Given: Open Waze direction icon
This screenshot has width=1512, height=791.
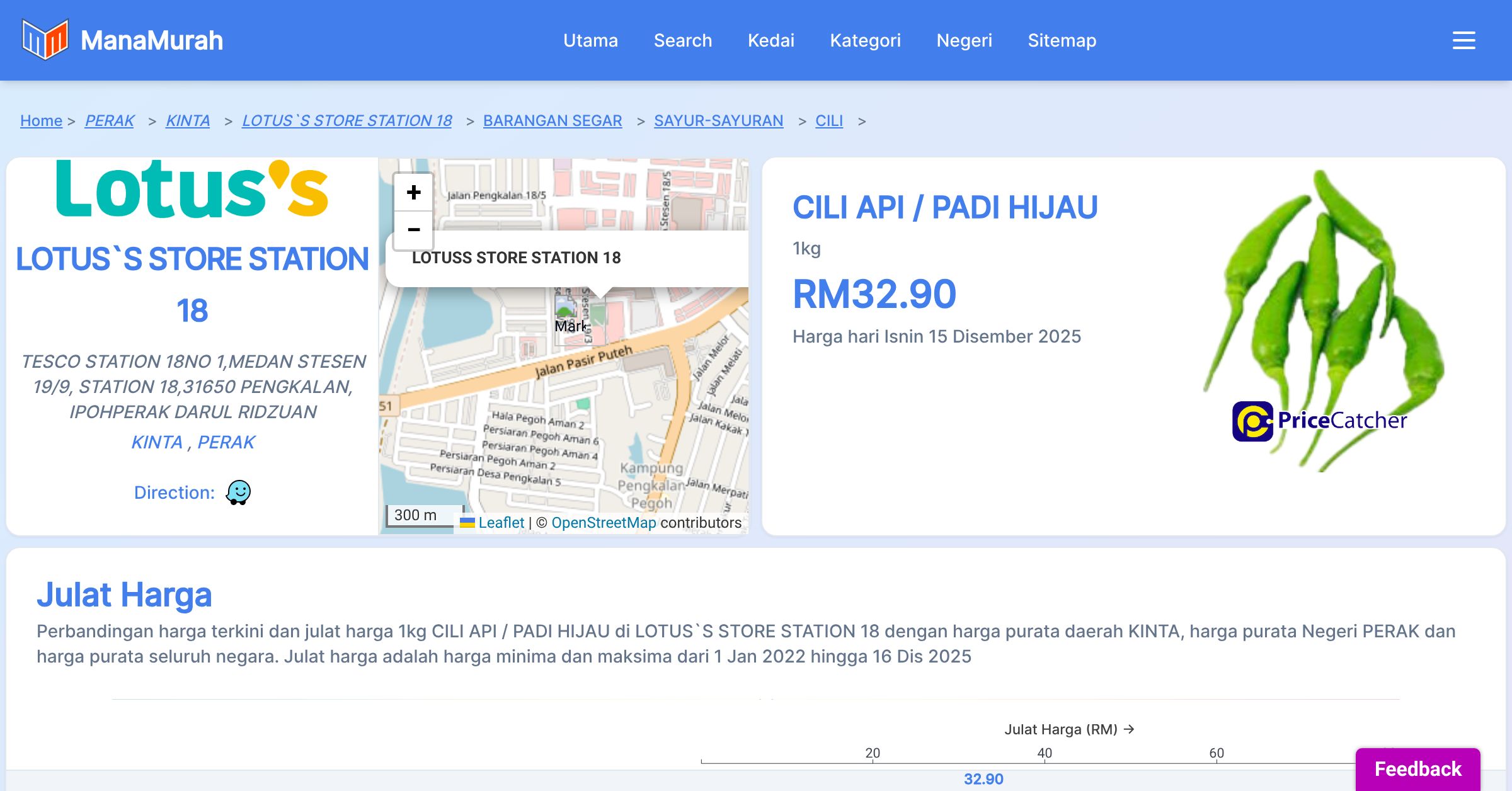Looking at the screenshot, I should [238, 492].
